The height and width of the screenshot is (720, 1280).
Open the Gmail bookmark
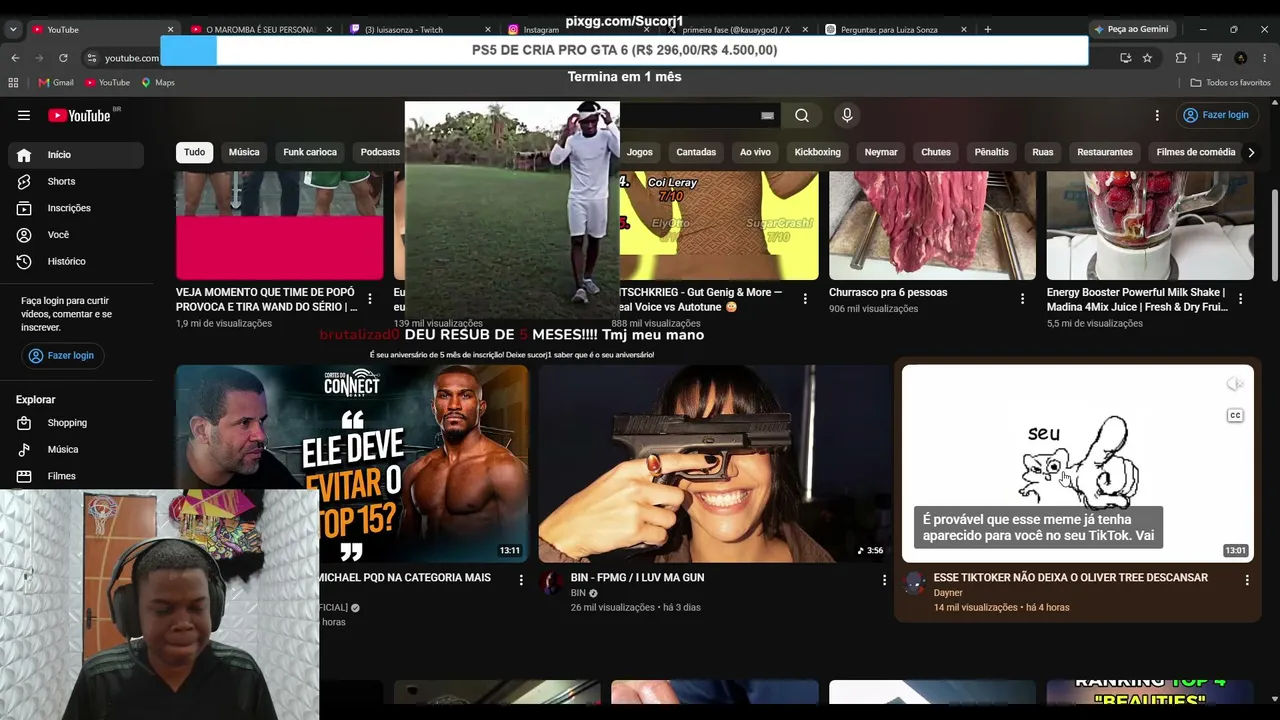click(56, 82)
